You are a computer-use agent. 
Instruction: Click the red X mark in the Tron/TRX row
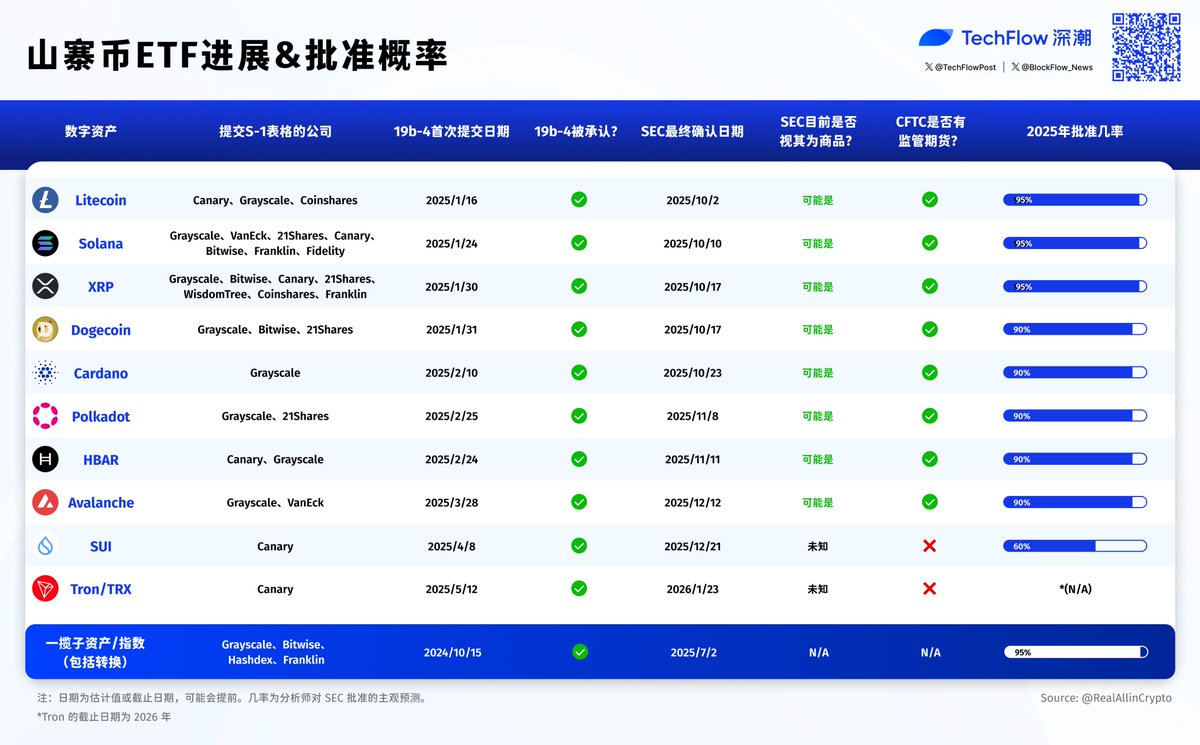coord(930,589)
